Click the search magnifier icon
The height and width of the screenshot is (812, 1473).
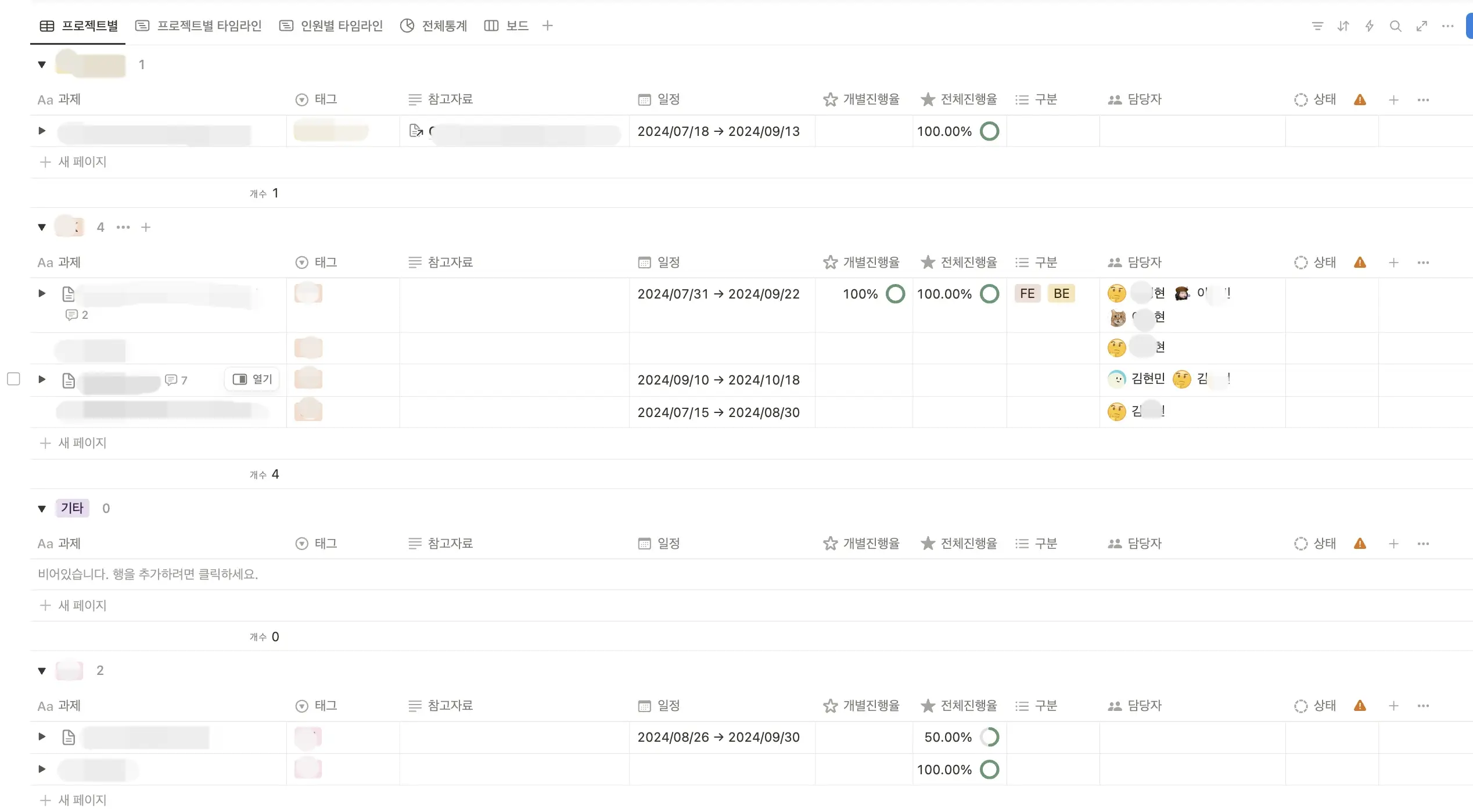tap(1395, 26)
